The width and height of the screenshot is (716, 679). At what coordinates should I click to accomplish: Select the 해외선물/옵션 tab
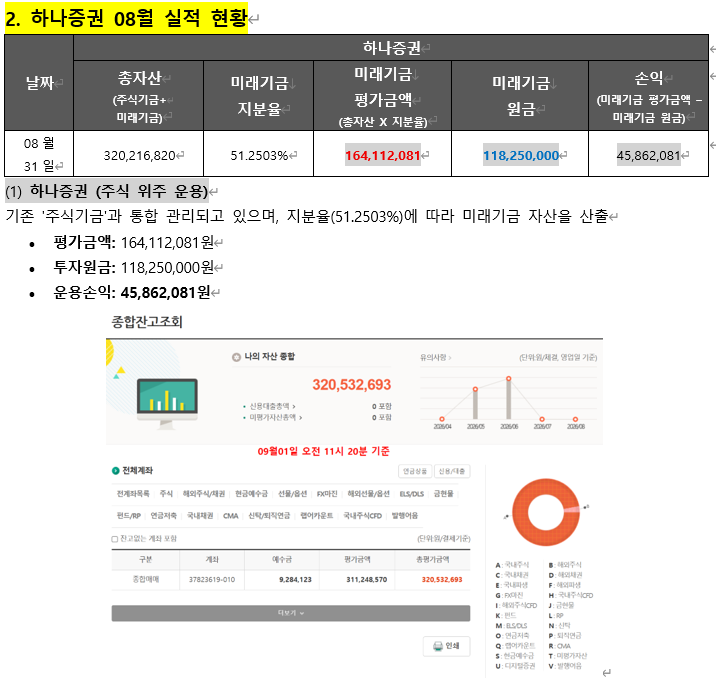coord(369,494)
